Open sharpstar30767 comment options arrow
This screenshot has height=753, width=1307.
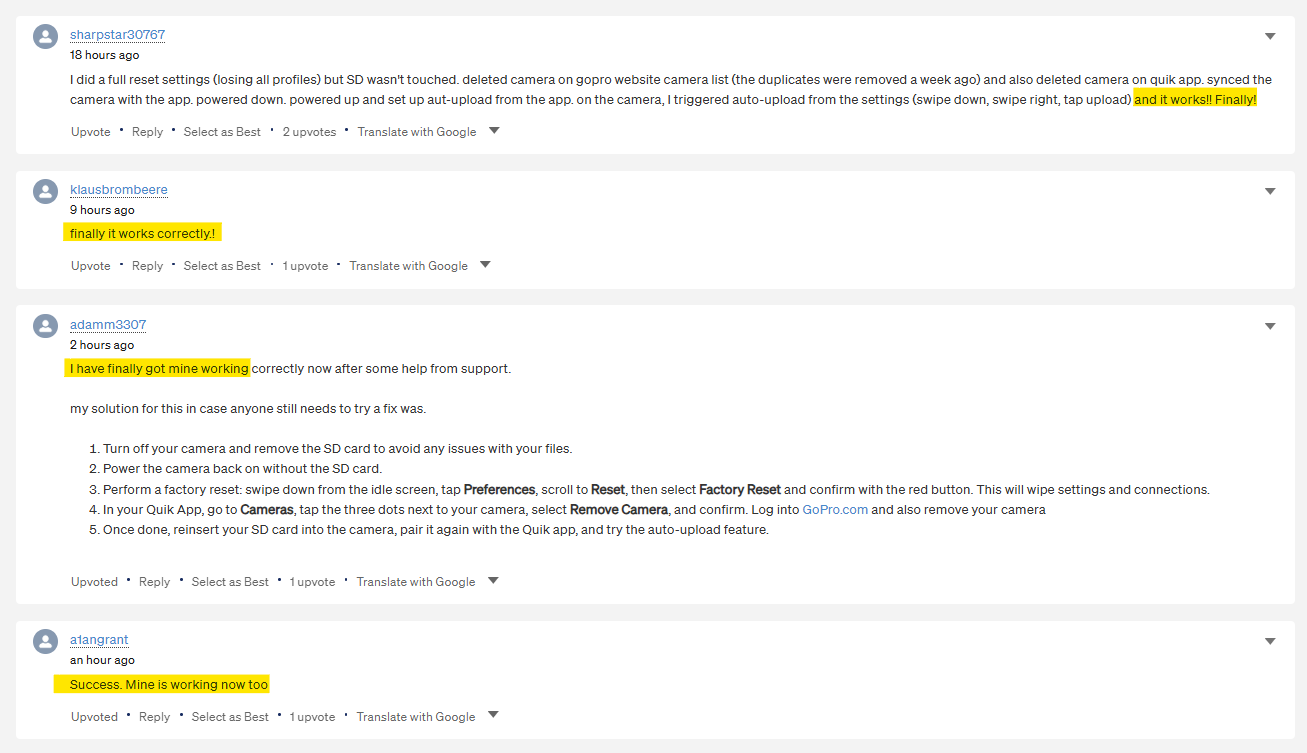click(x=1270, y=36)
